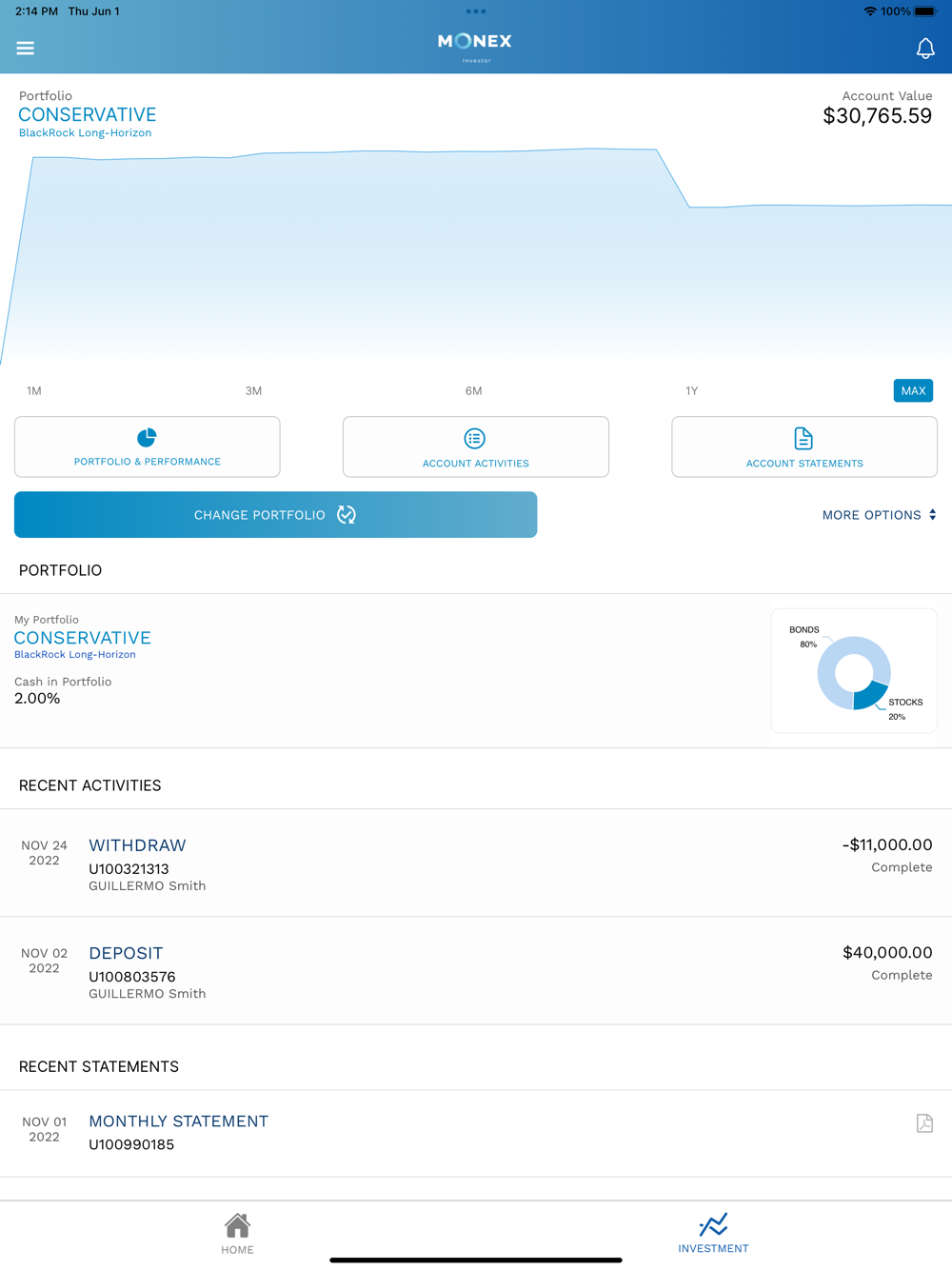Viewport: 952px width, 1270px height.
Task: Click Complete status of withdrawal
Action: (902, 867)
